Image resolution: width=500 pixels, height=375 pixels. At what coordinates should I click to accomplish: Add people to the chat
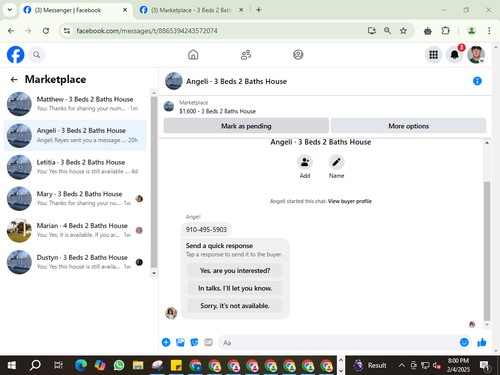click(x=305, y=162)
